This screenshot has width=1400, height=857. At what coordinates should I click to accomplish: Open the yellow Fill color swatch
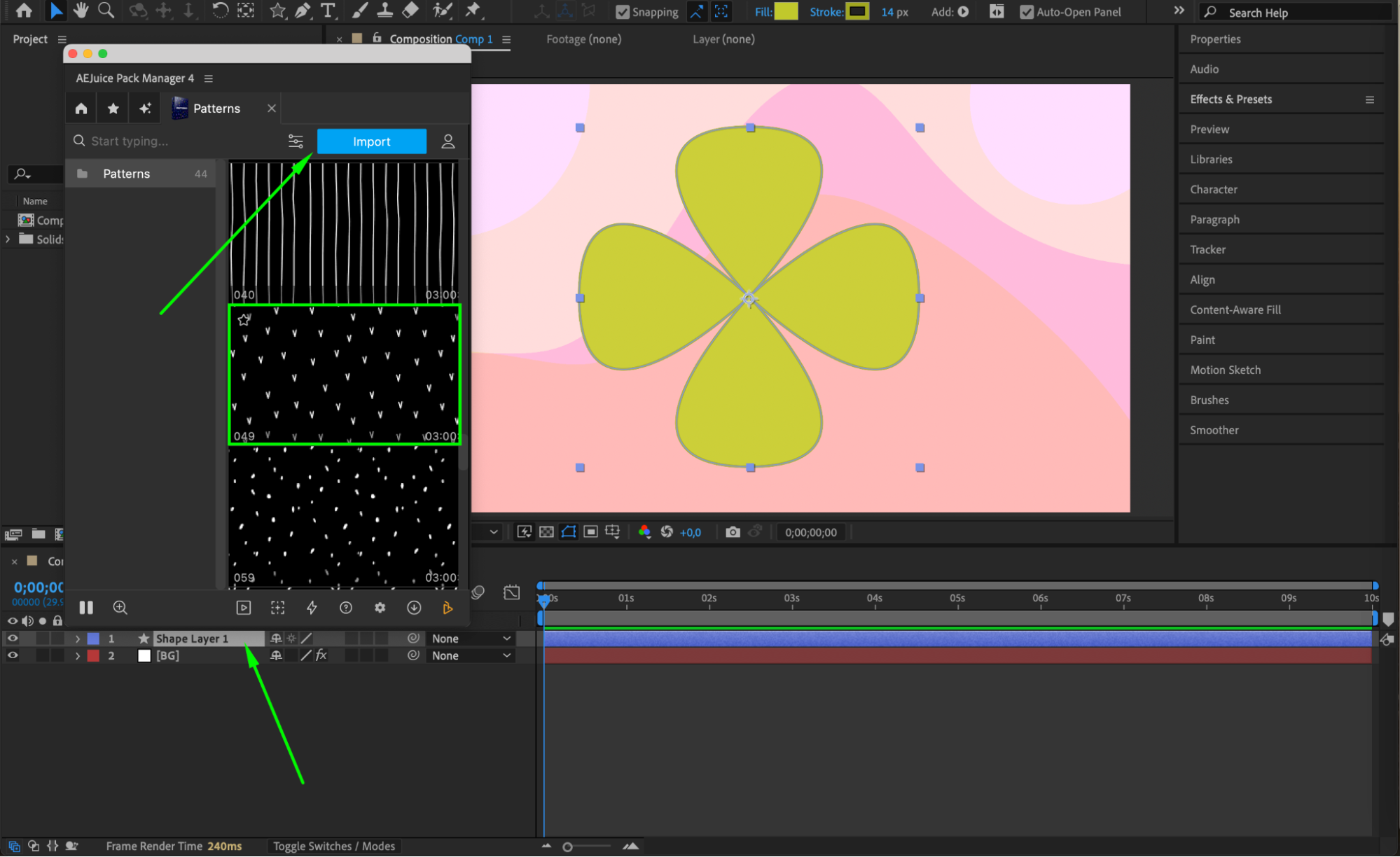pyautogui.click(x=786, y=12)
